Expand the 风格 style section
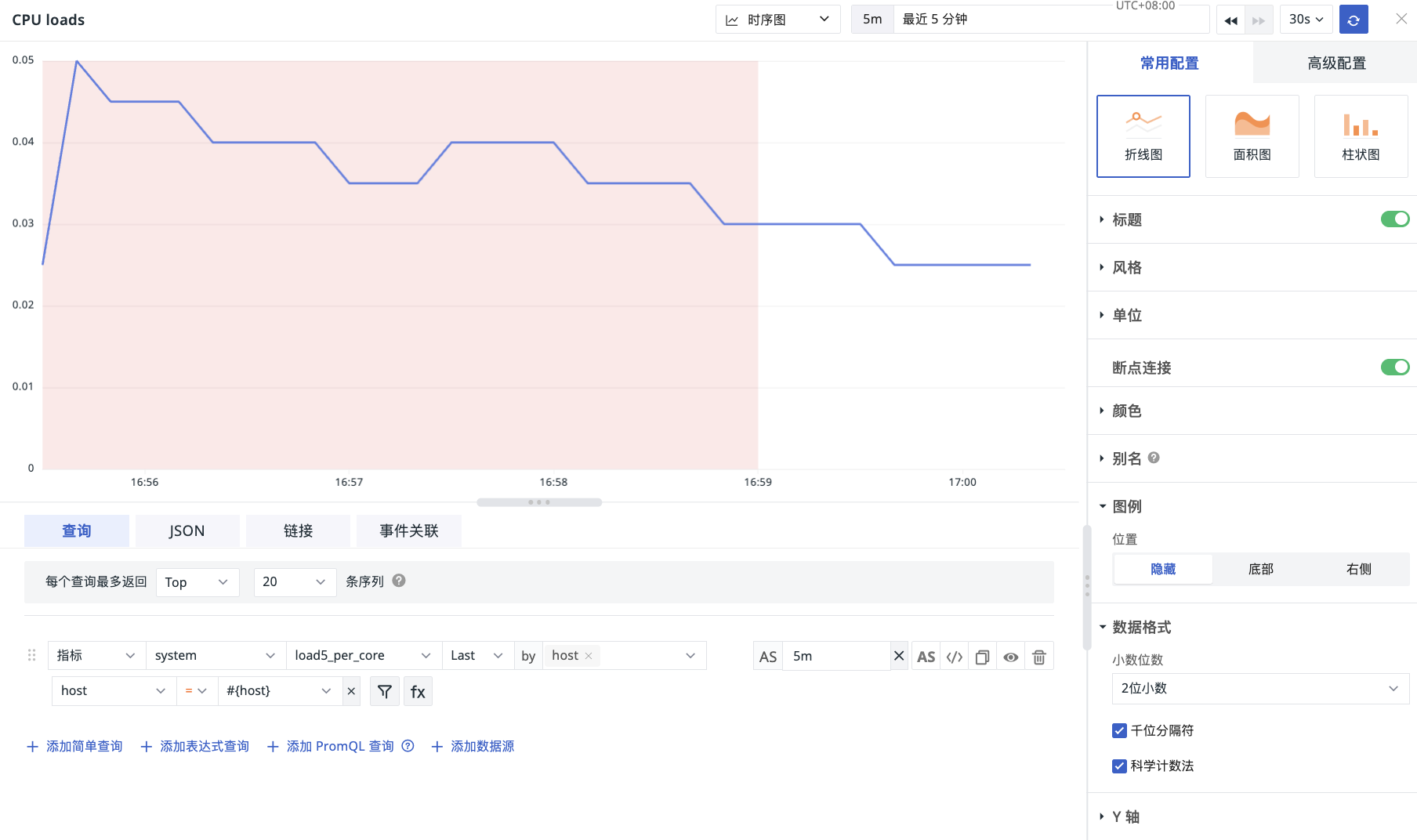1417x840 pixels. (x=1127, y=267)
